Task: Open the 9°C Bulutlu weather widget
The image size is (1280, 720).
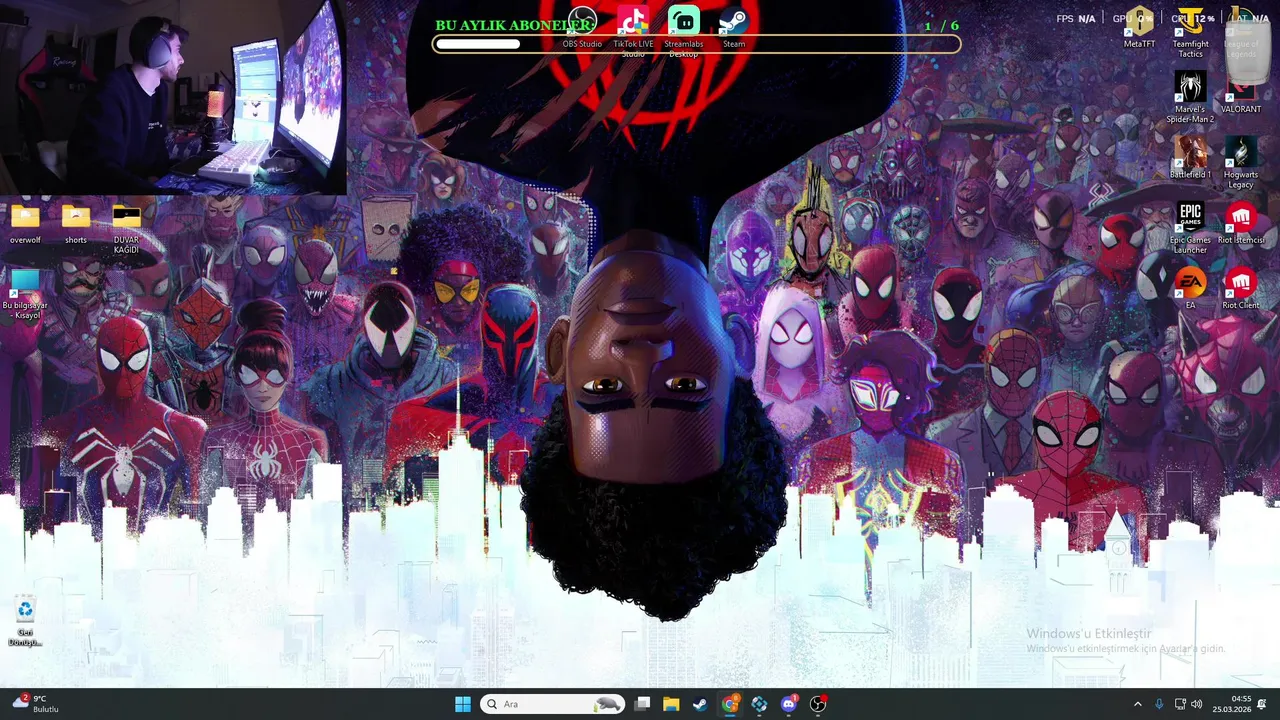Action: point(36,704)
